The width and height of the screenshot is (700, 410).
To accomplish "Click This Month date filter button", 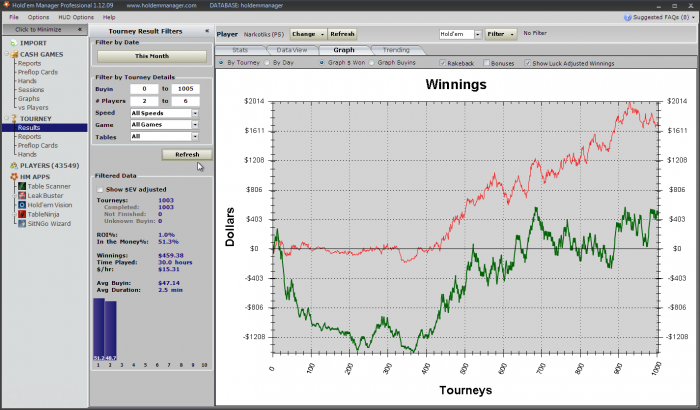I will 152,56.
